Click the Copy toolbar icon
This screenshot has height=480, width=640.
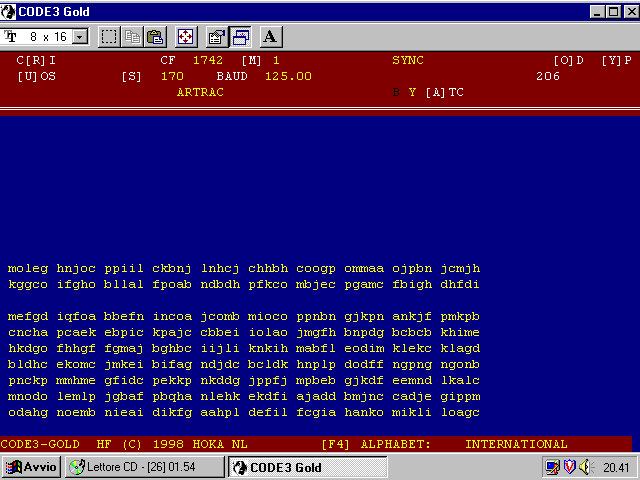point(133,37)
